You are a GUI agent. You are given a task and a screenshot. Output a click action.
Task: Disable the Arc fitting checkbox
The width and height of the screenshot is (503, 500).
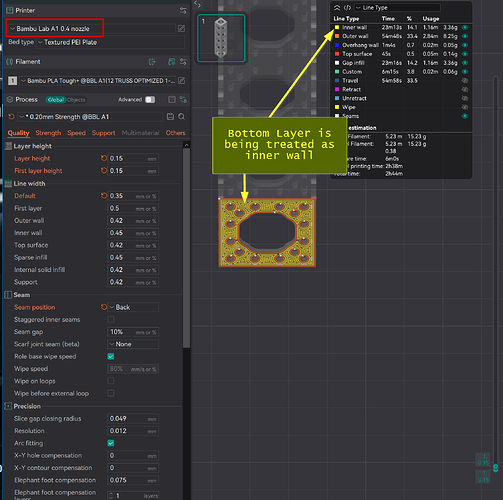coord(111,443)
